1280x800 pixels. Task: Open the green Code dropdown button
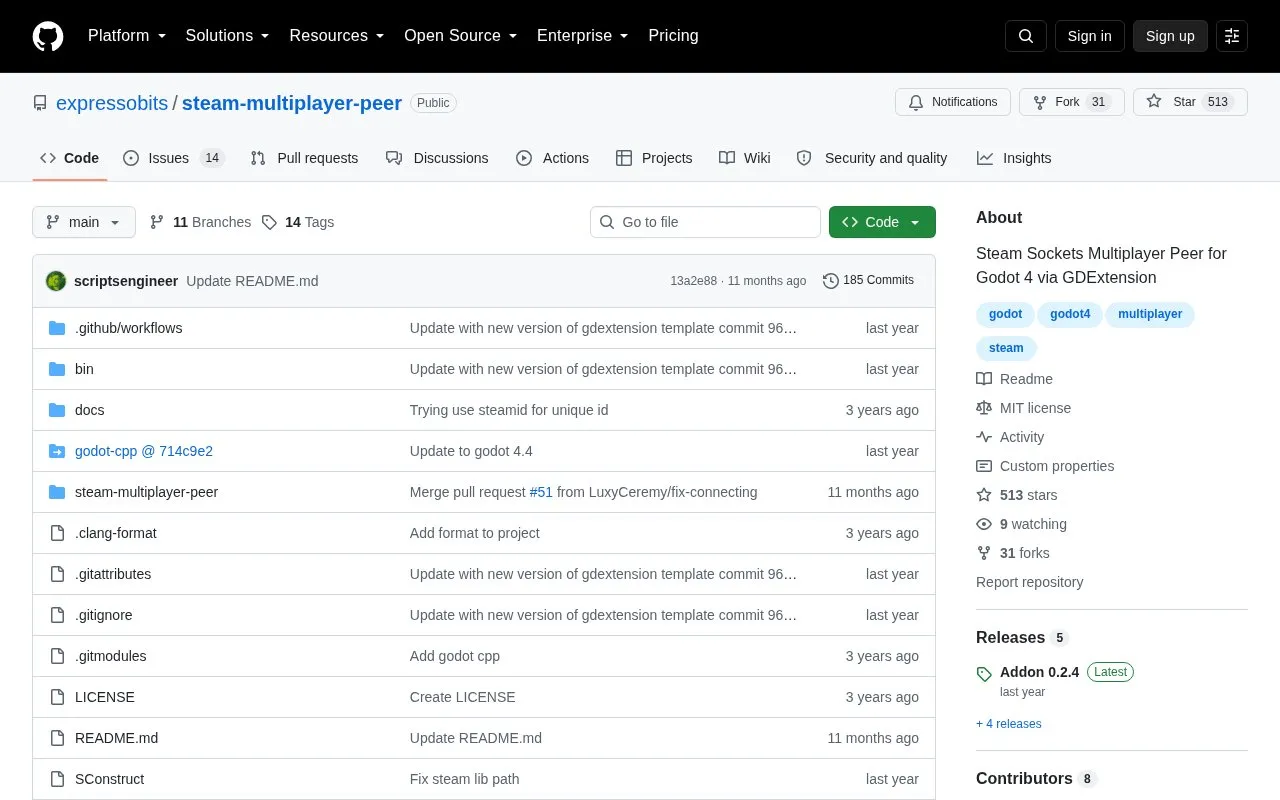tap(882, 222)
